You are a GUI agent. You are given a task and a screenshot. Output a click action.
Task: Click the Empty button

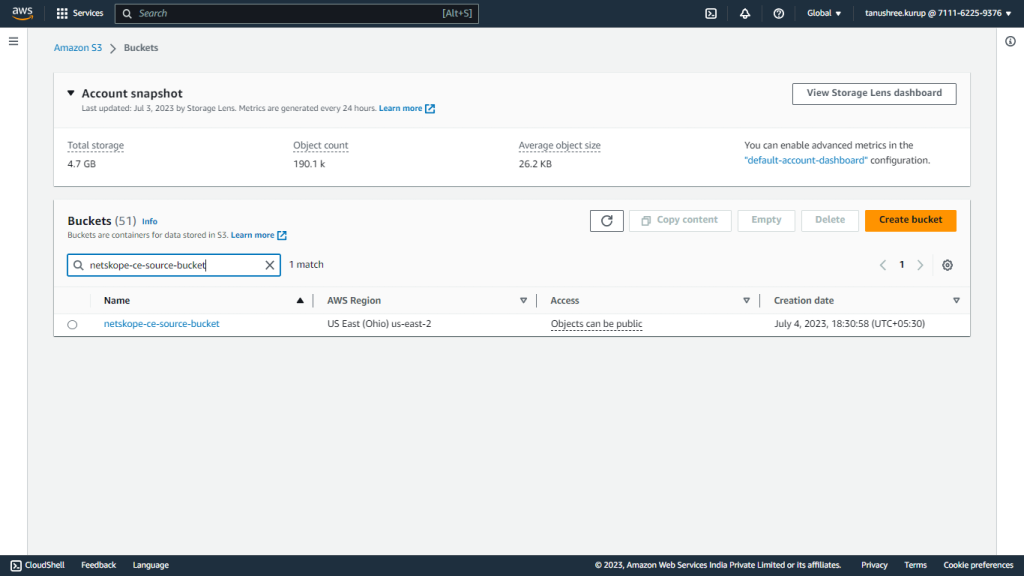point(766,221)
